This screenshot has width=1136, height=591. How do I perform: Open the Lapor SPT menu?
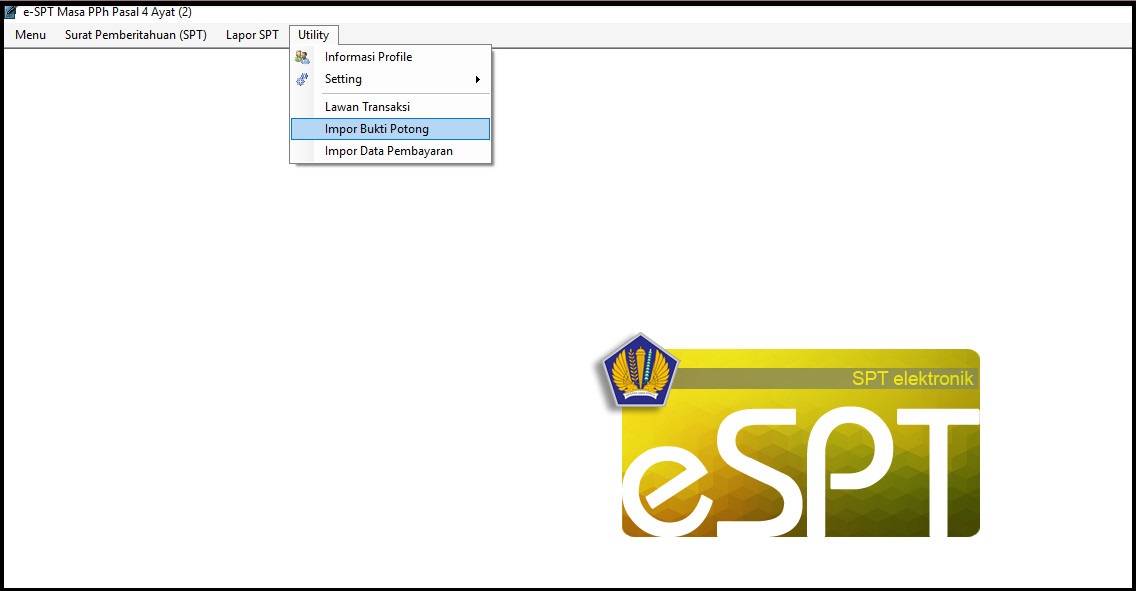252,35
